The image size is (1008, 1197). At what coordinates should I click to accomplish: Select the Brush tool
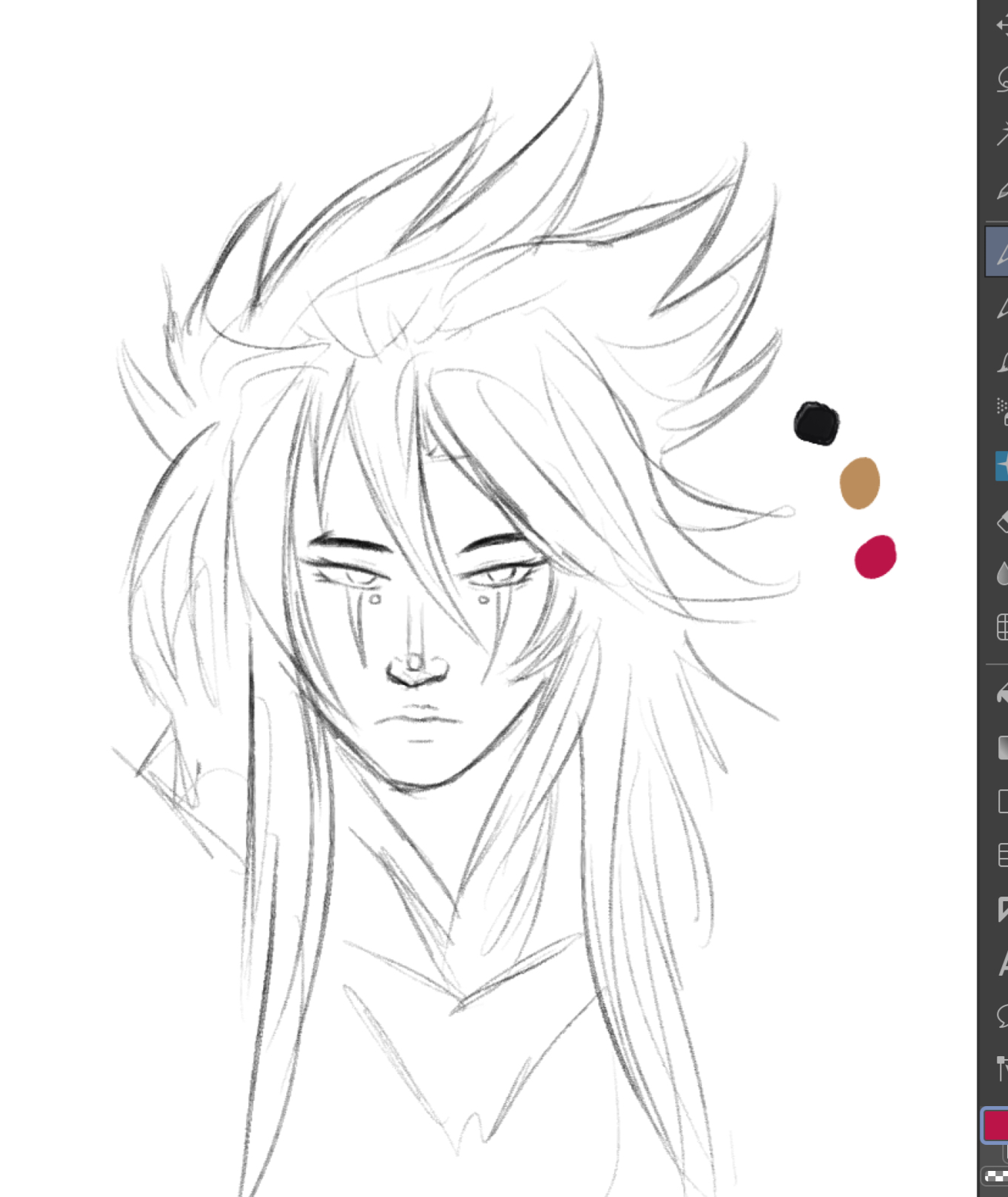tap(1001, 362)
